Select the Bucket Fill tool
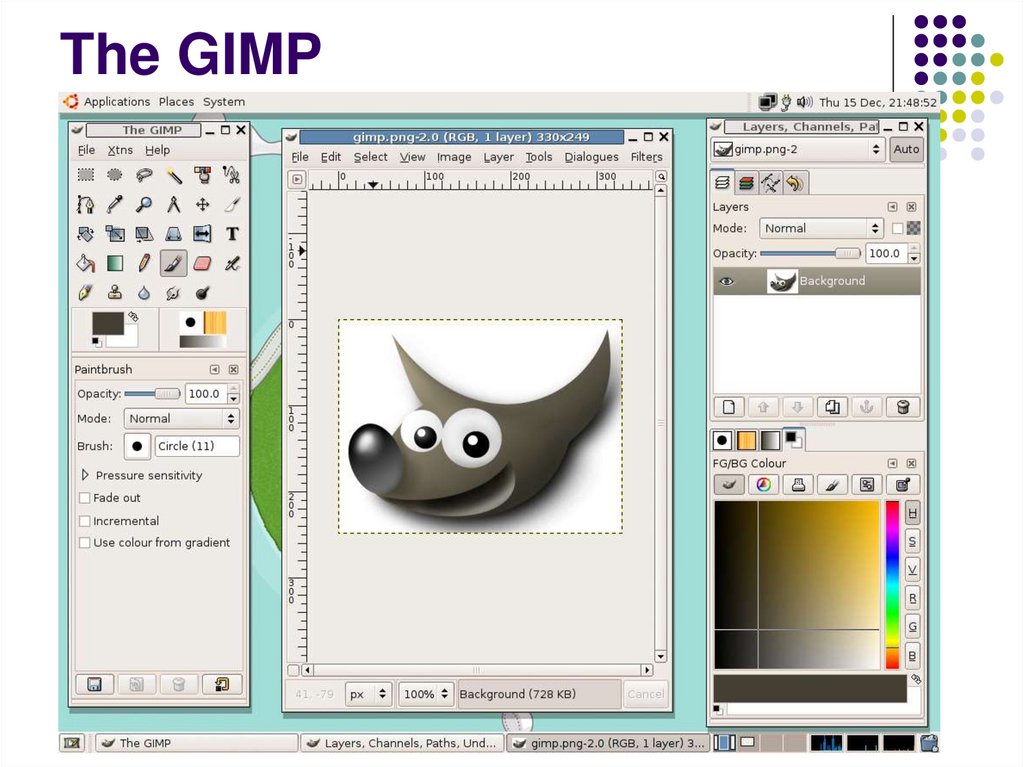Viewport: 1024px width, 767px height. coord(86,263)
